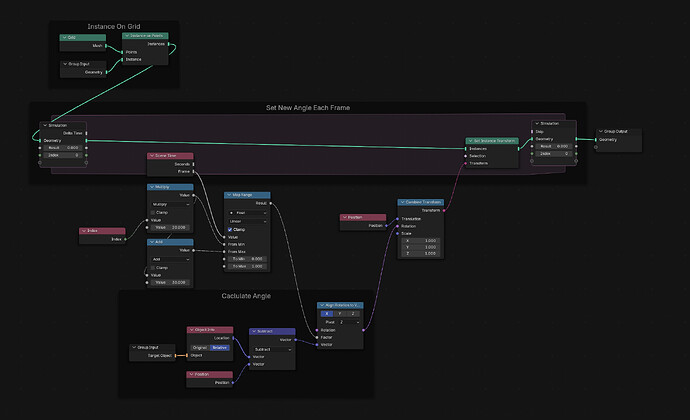
Task: Open the Subtract node operation dropdown
Action: pyautogui.click(x=272, y=350)
